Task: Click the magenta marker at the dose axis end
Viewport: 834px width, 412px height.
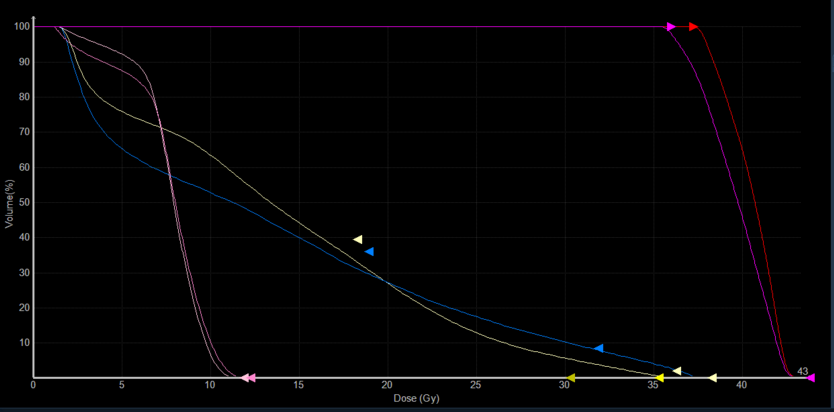Action: pyautogui.click(x=811, y=378)
